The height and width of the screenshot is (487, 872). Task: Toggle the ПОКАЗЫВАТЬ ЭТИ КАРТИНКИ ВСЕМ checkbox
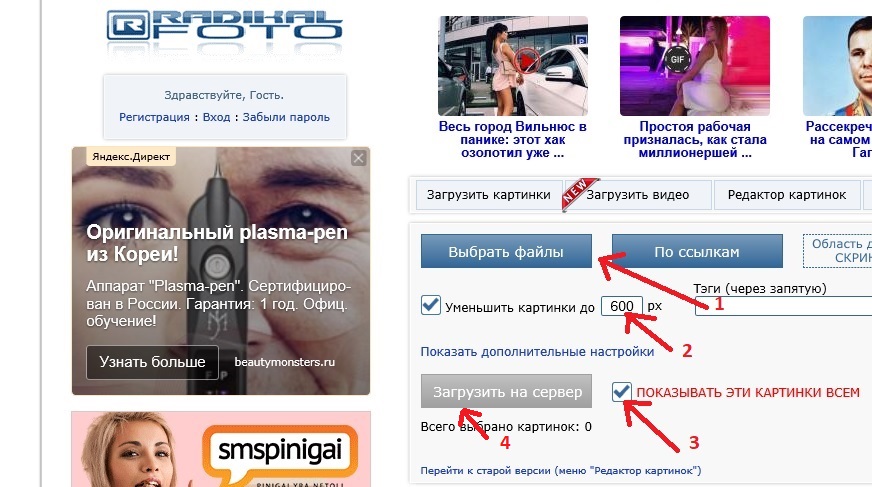click(x=621, y=391)
